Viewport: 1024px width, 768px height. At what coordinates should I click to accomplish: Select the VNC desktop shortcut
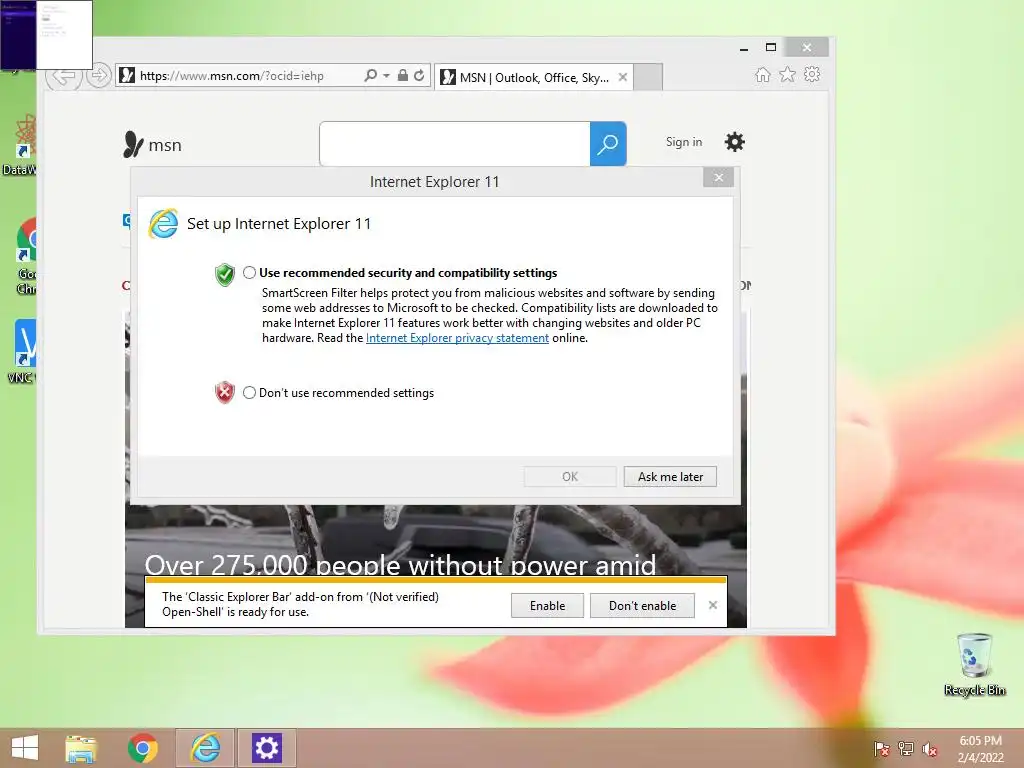[x=24, y=351]
